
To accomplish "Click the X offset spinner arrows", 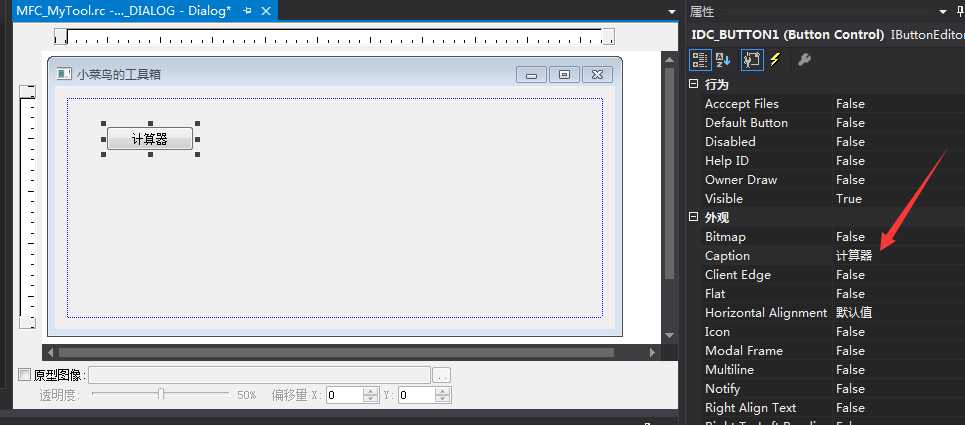I will (x=371, y=395).
